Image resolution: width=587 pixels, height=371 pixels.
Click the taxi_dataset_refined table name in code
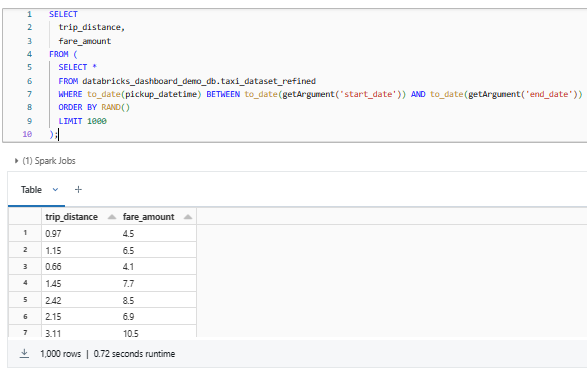click(x=268, y=81)
